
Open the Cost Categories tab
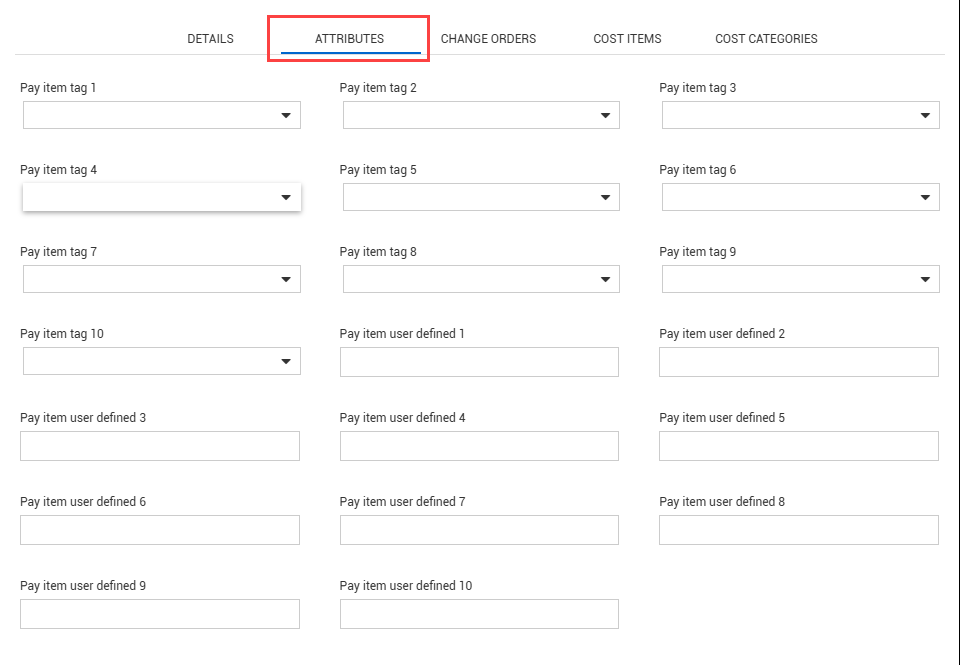tap(766, 39)
